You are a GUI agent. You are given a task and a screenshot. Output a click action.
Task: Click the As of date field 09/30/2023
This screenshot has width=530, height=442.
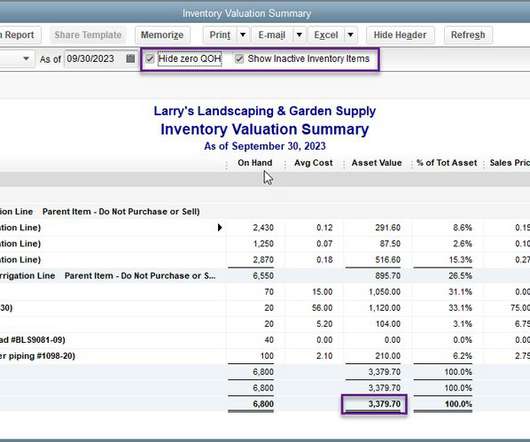pyautogui.click(x=95, y=59)
